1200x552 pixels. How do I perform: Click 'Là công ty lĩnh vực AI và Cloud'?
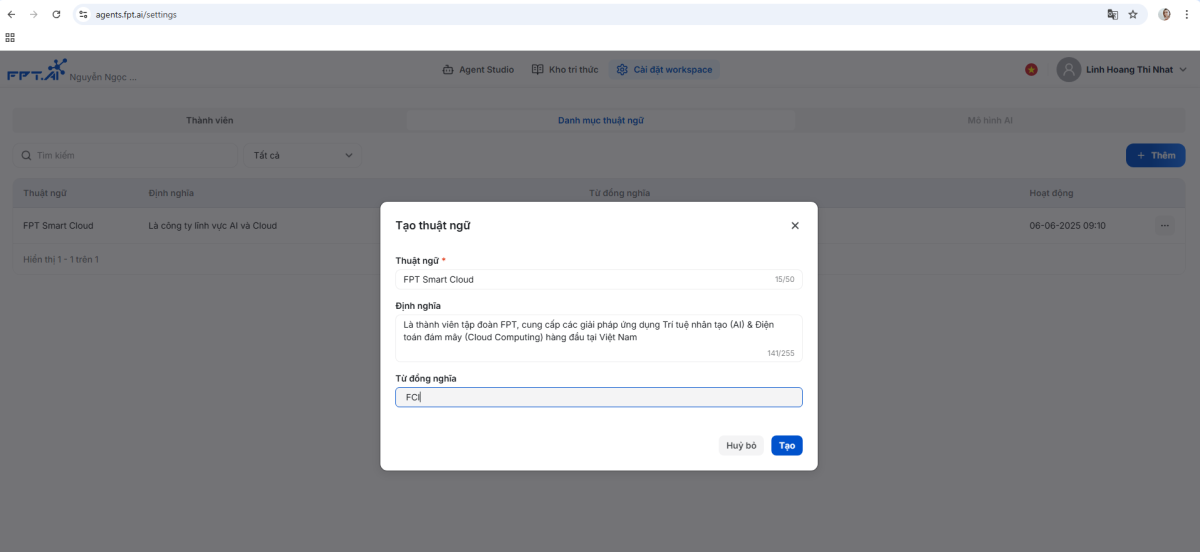point(212,226)
